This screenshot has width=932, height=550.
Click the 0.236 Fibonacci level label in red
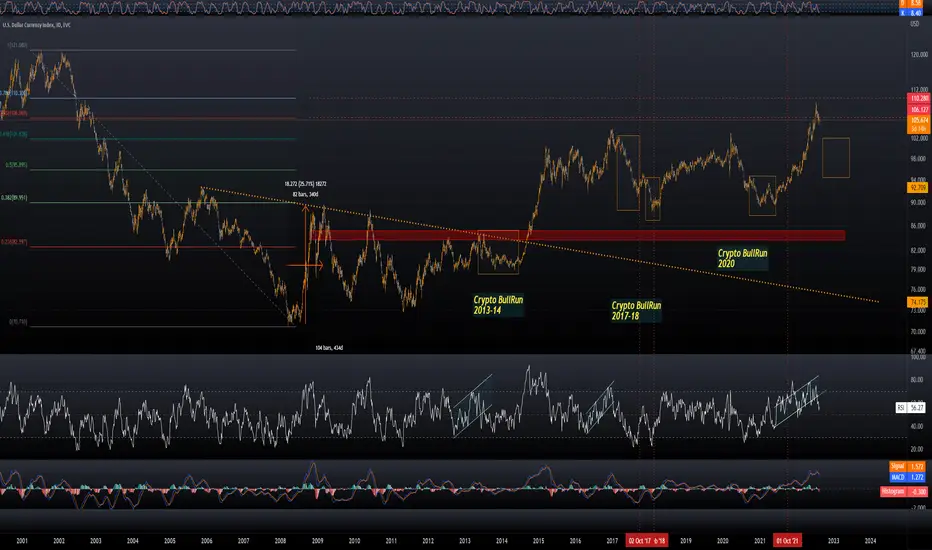click(x=14, y=242)
